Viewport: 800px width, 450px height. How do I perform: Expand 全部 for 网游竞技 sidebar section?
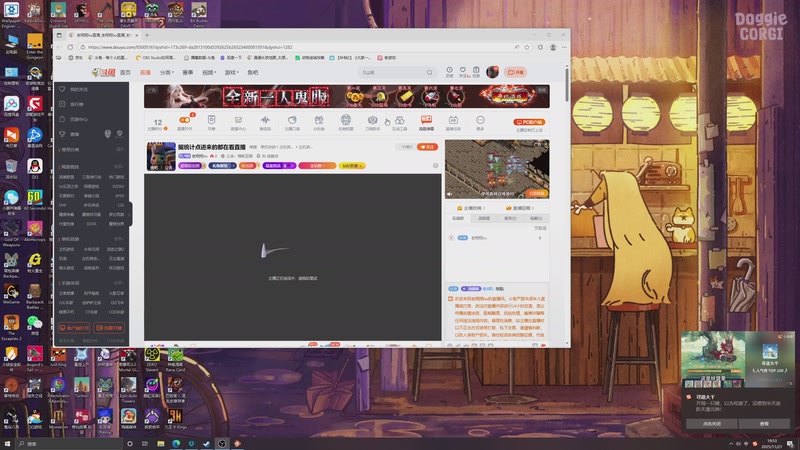pyautogui.click(x=118, y=167)
